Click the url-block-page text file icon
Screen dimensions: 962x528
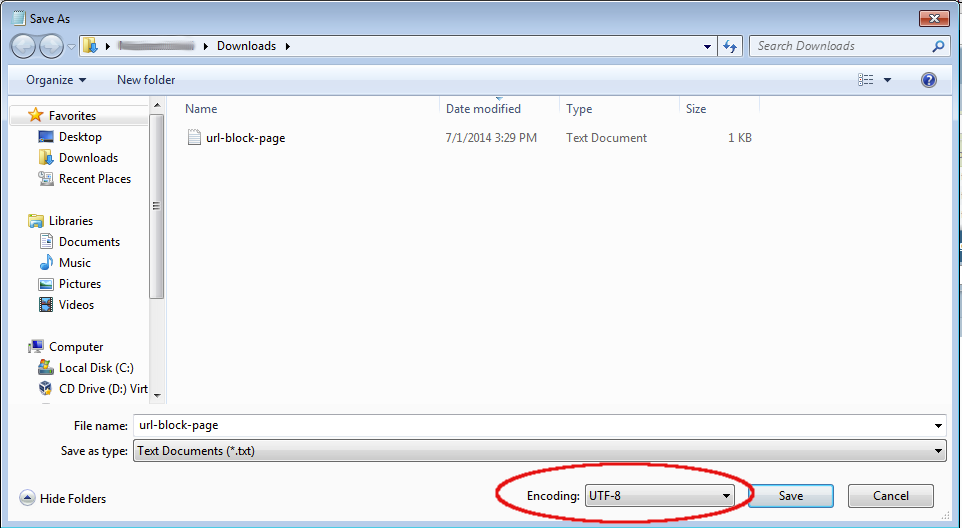click(194, 137)
